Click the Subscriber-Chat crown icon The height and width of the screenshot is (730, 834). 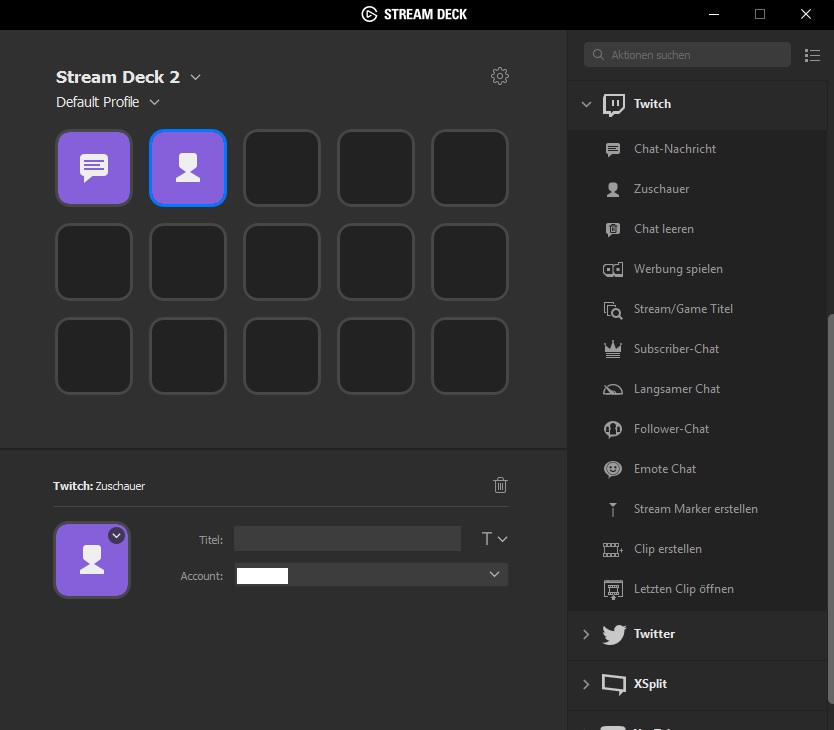(x=613, y=349)
